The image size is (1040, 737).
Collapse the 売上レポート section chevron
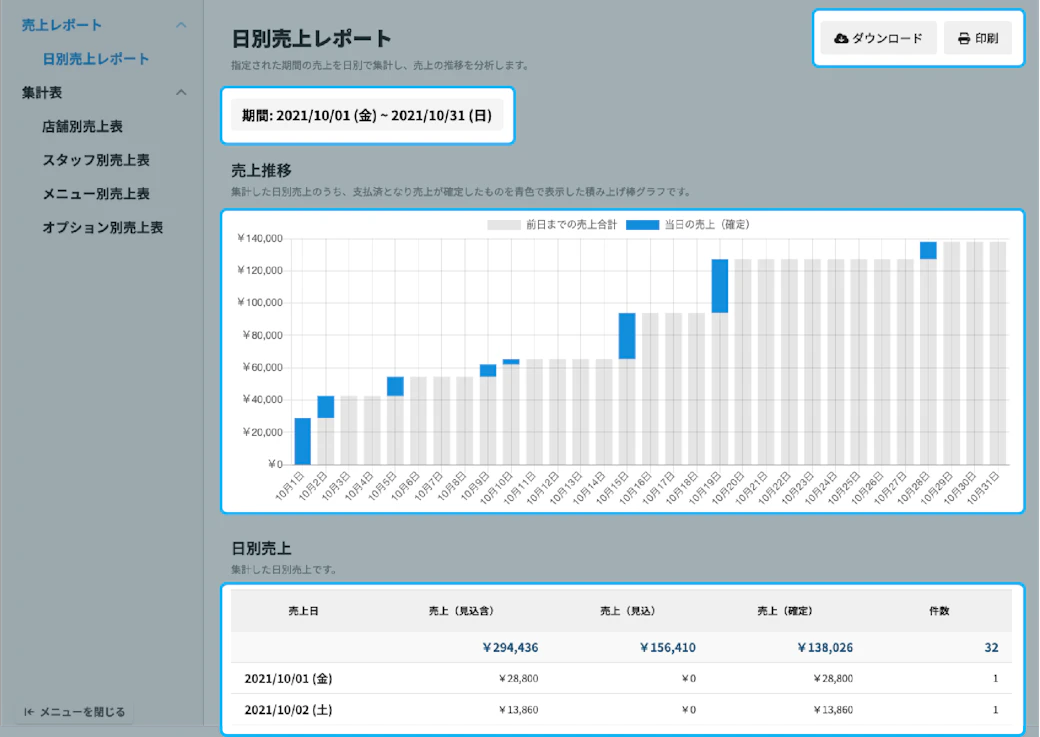pyautogui.click(x=181, y=25)
